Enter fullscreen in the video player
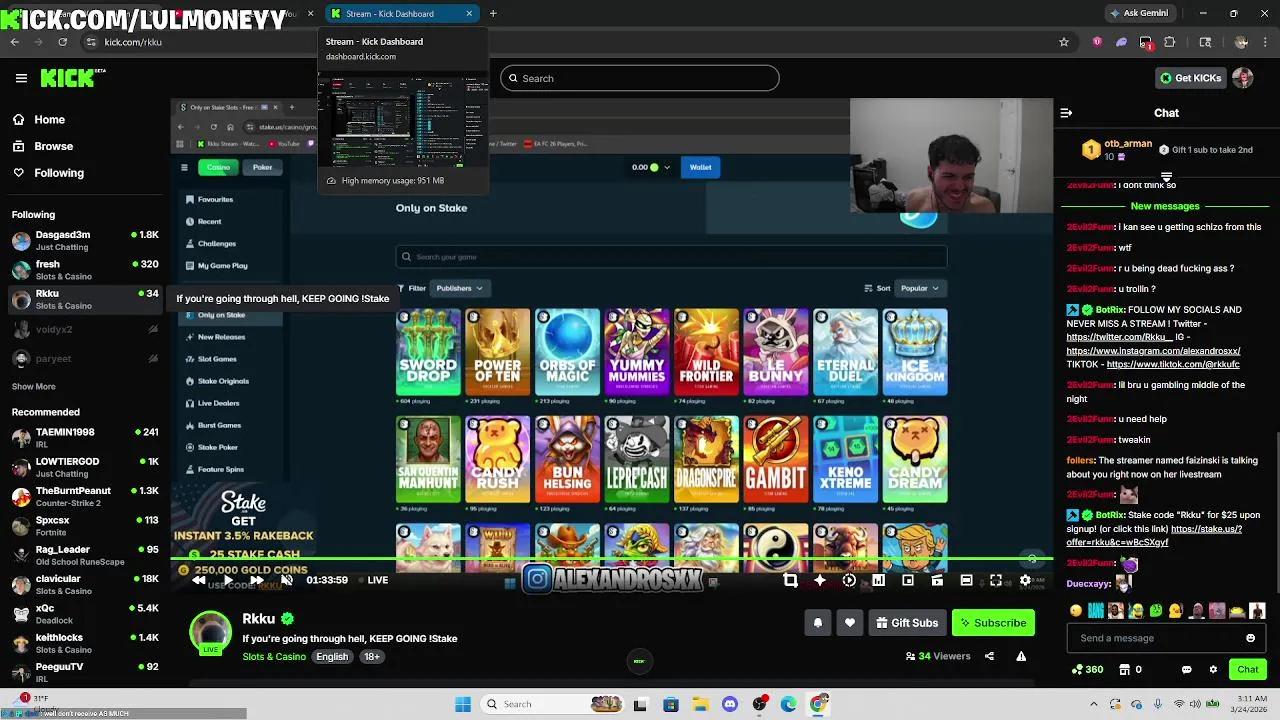The height and width of the screenshot is (720, 1280). click(996, 580)
